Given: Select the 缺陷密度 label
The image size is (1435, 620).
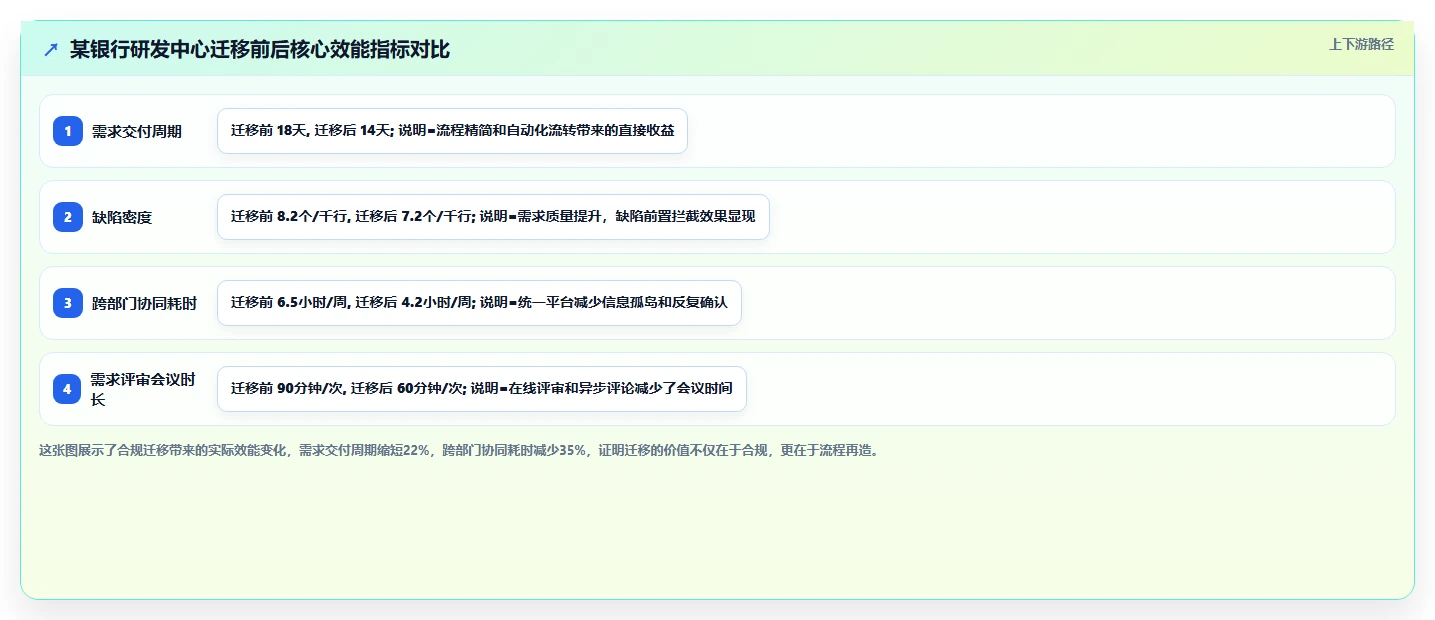Looking at the screenshot, I should (x=122, y=217).
